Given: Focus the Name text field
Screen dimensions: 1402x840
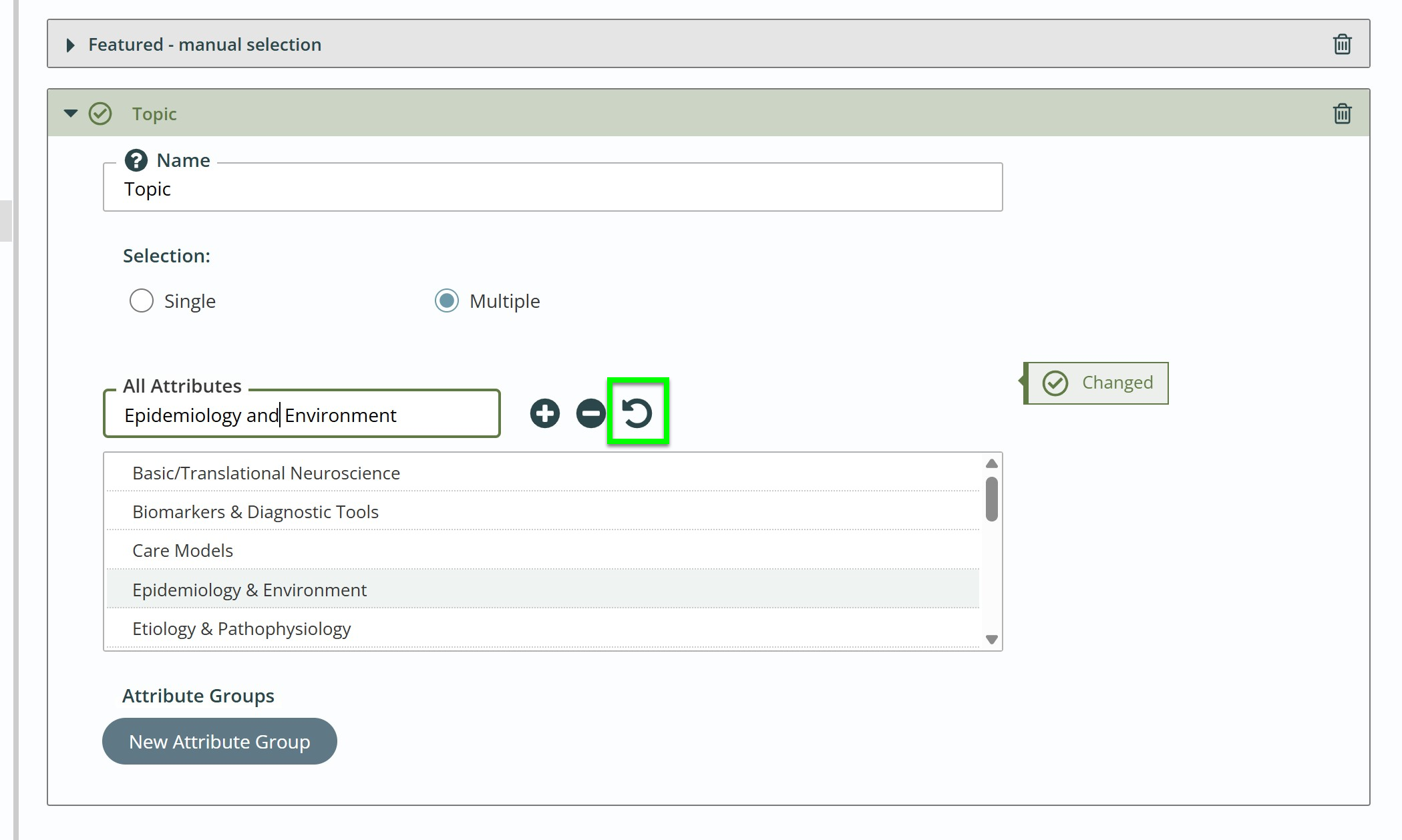Looking at the screenshot, I should 552,190.
